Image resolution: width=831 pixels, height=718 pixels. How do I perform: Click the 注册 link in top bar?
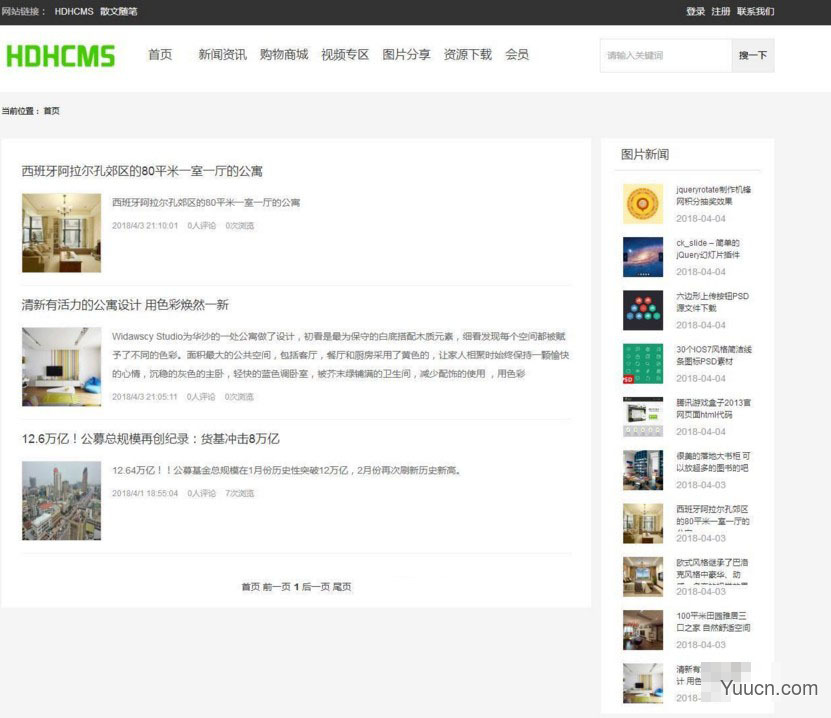click(x=721, y=12)
